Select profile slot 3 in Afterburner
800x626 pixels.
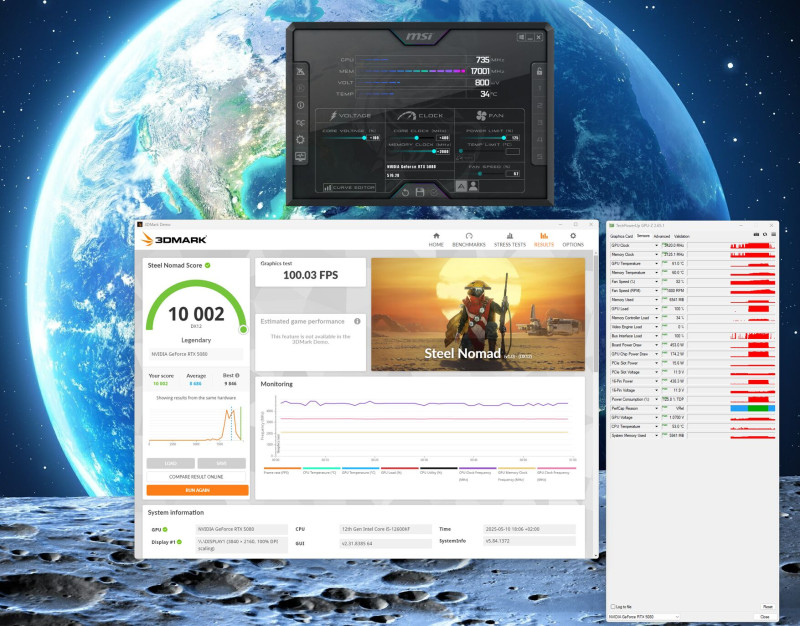pos(539,122)
